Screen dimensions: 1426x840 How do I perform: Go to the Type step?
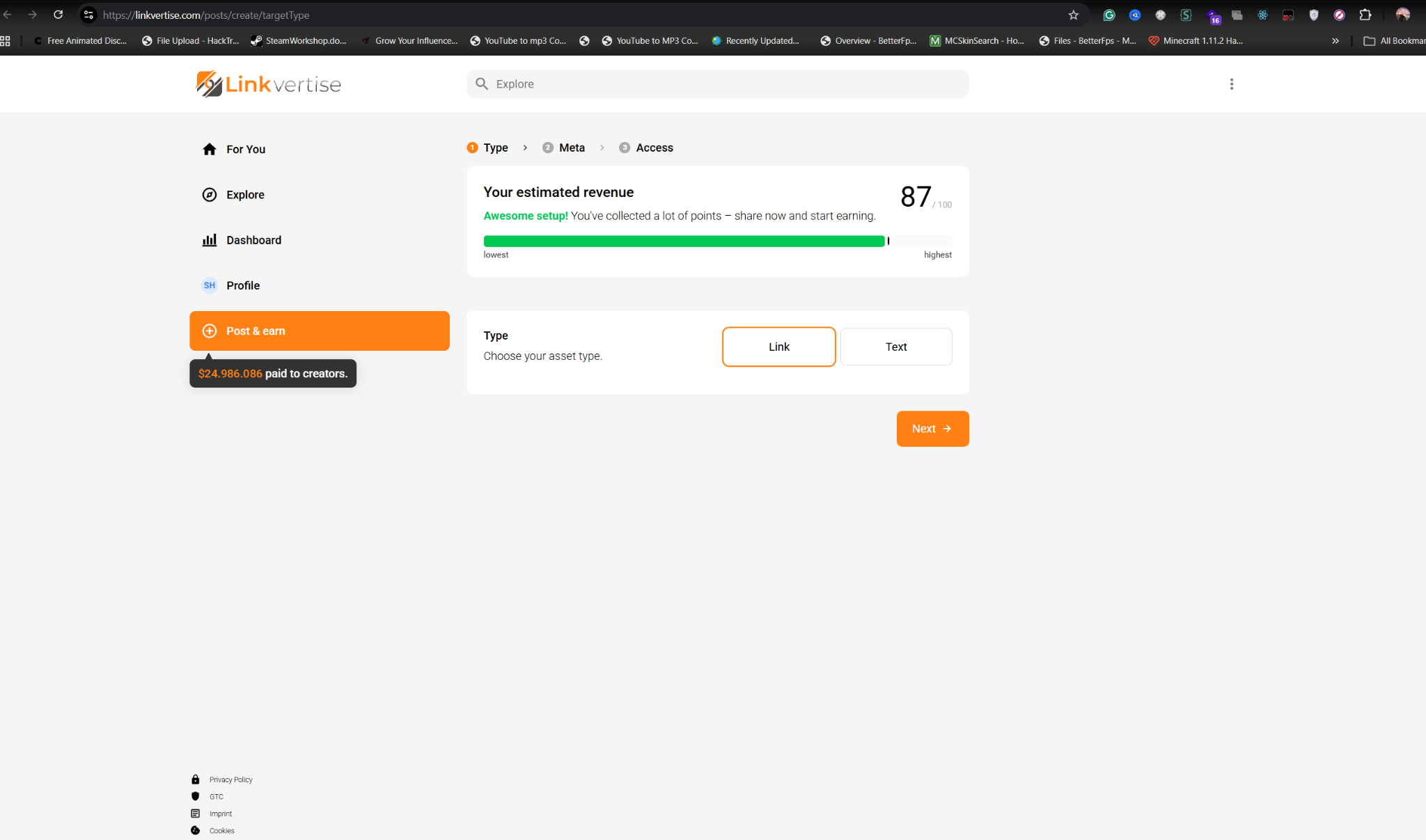pos(488,148)
